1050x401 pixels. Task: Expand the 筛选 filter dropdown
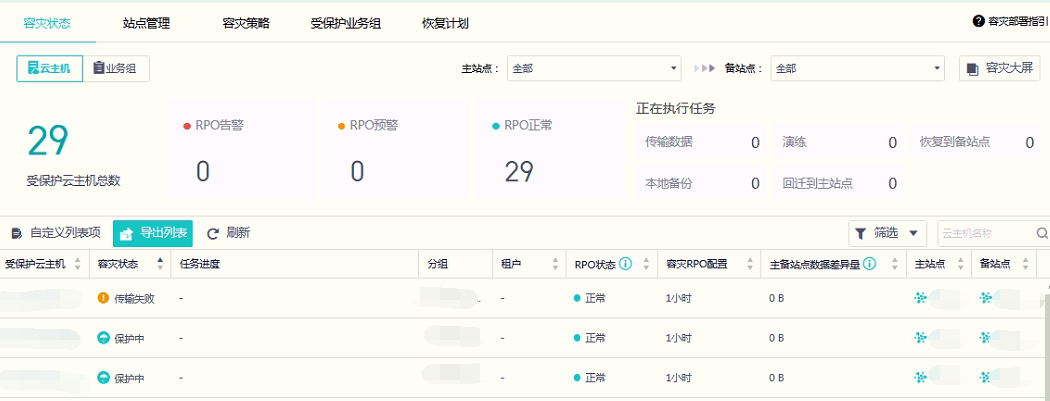(887, 233)
